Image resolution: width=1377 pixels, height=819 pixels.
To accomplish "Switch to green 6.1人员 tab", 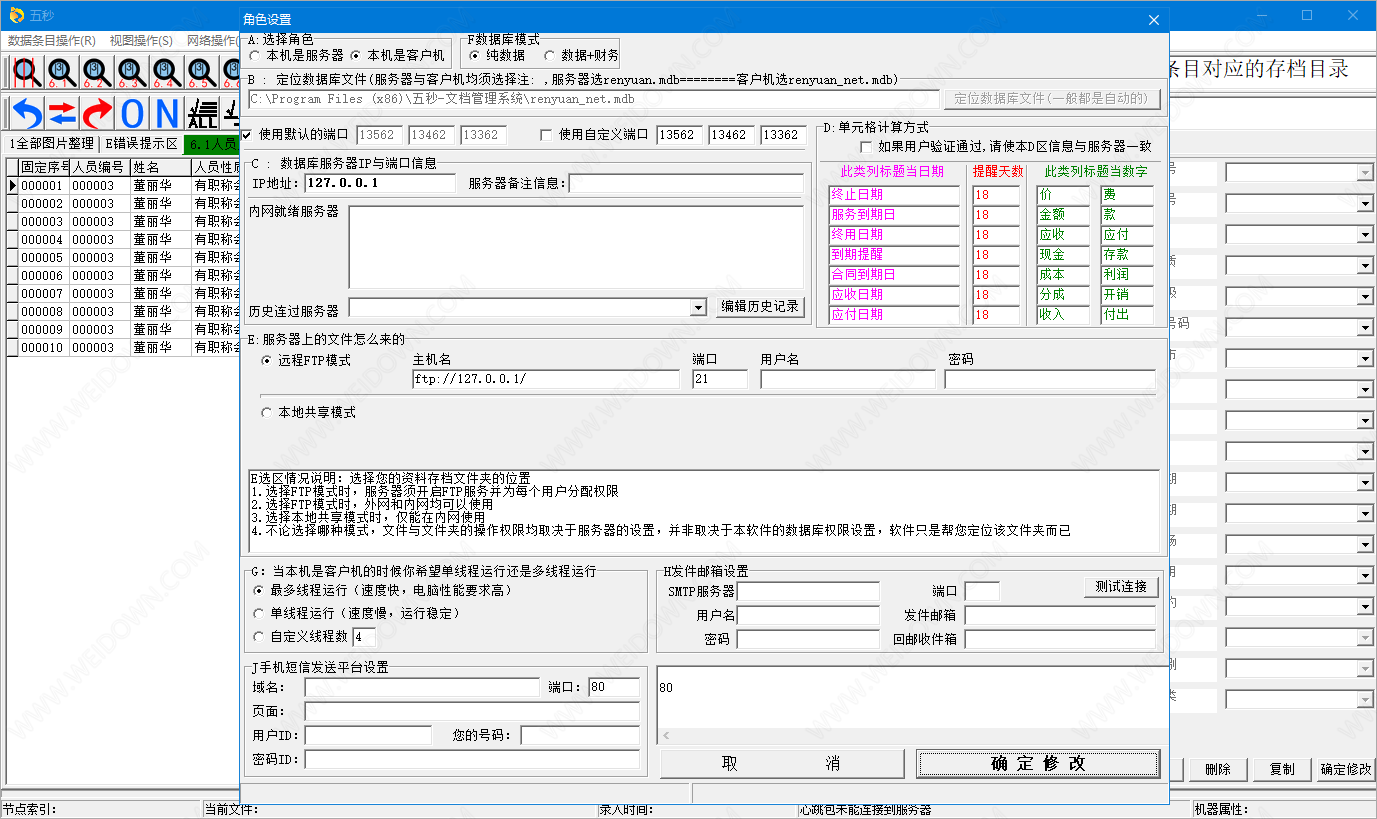I will [213, 144].
